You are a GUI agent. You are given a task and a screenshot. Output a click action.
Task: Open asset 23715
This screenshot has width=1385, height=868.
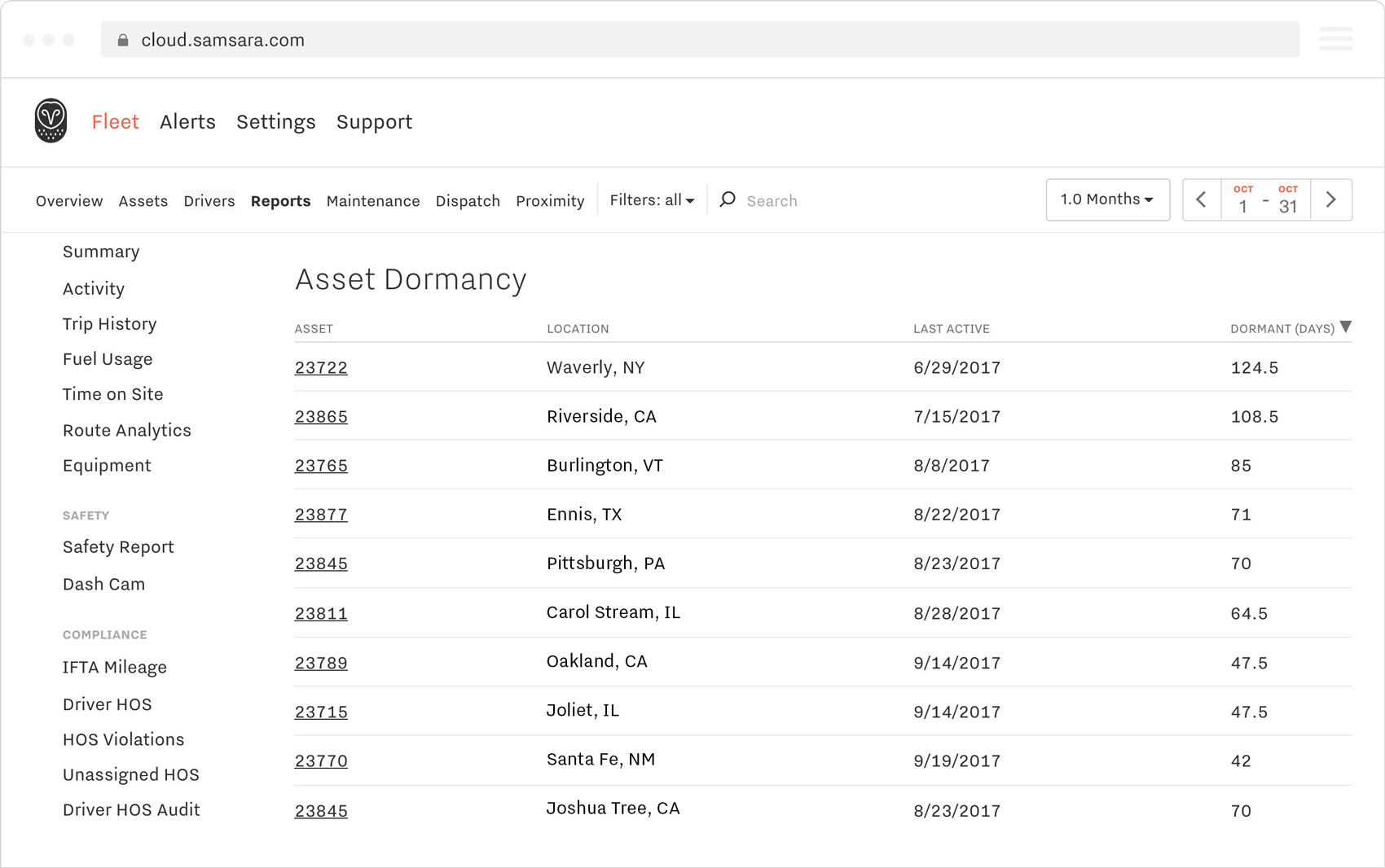coord(321,712)
